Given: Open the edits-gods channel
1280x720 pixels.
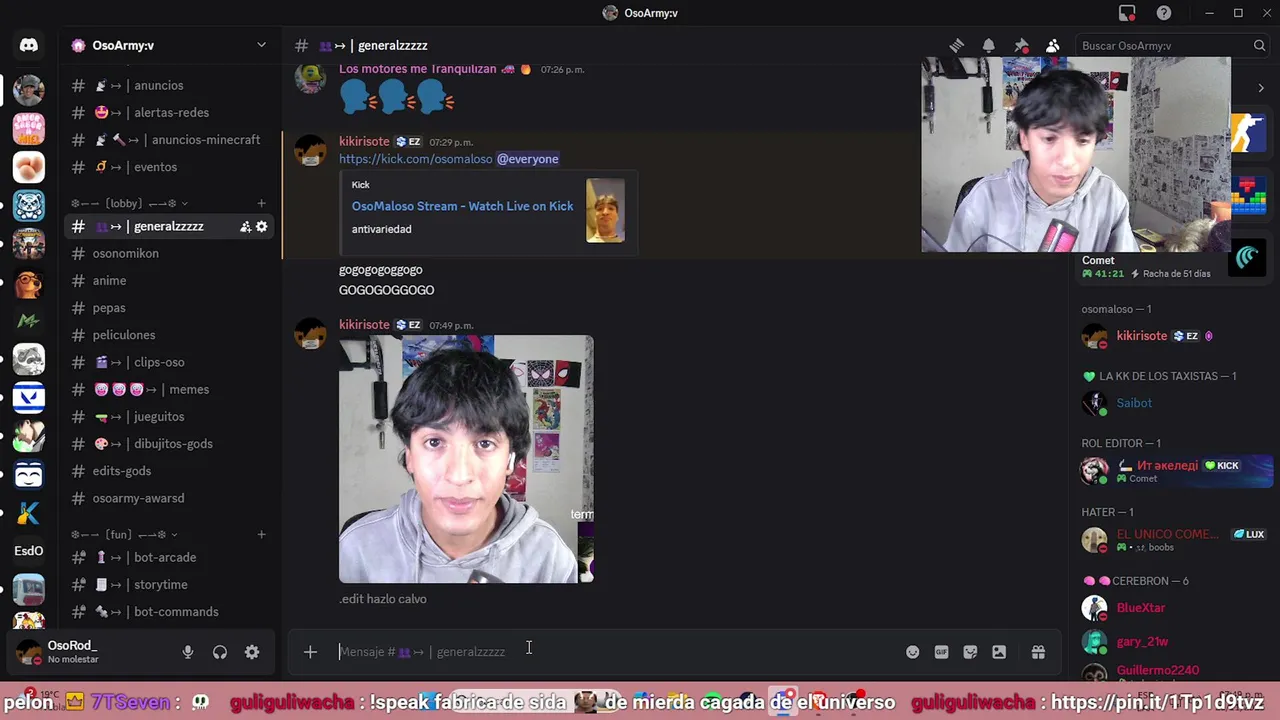Looking at the screenshot, I should (x=169, y=471).
